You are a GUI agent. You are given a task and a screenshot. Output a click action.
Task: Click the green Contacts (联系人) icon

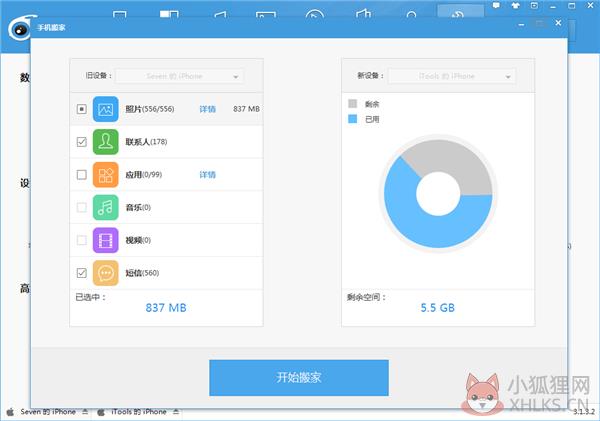[x=106, y=142]
